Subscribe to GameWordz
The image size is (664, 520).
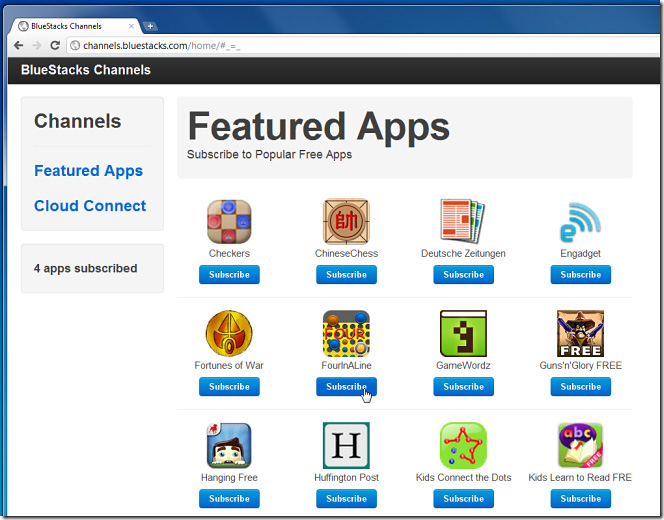[463, 387]
